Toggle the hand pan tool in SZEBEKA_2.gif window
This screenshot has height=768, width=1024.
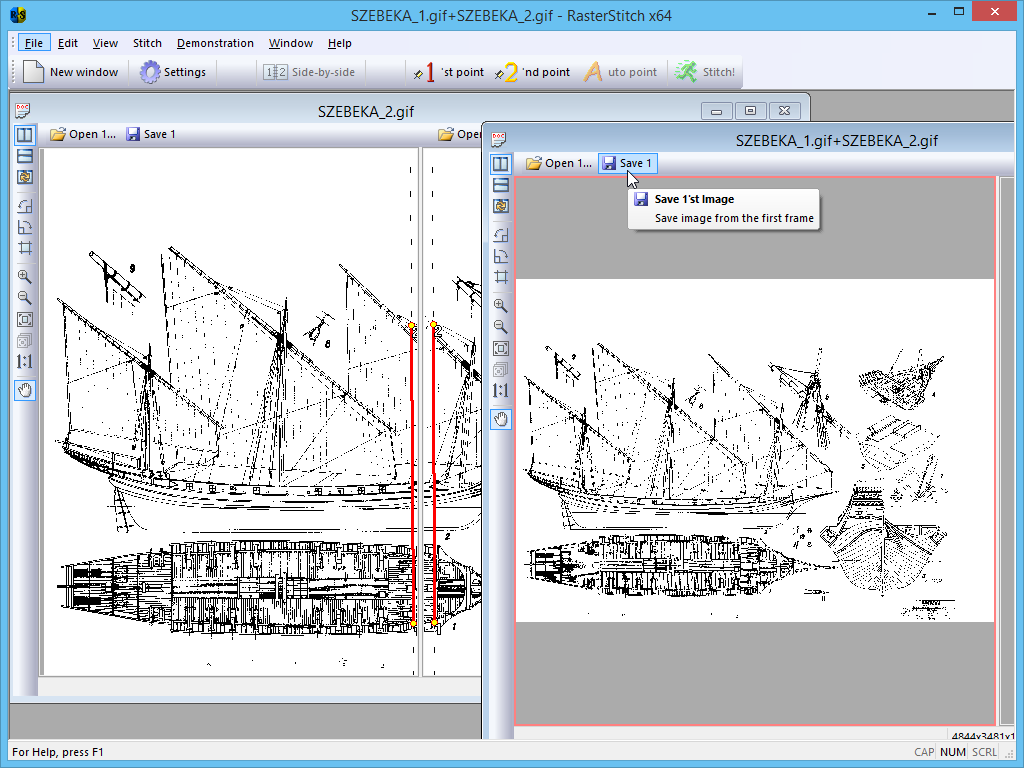[25, 390]
